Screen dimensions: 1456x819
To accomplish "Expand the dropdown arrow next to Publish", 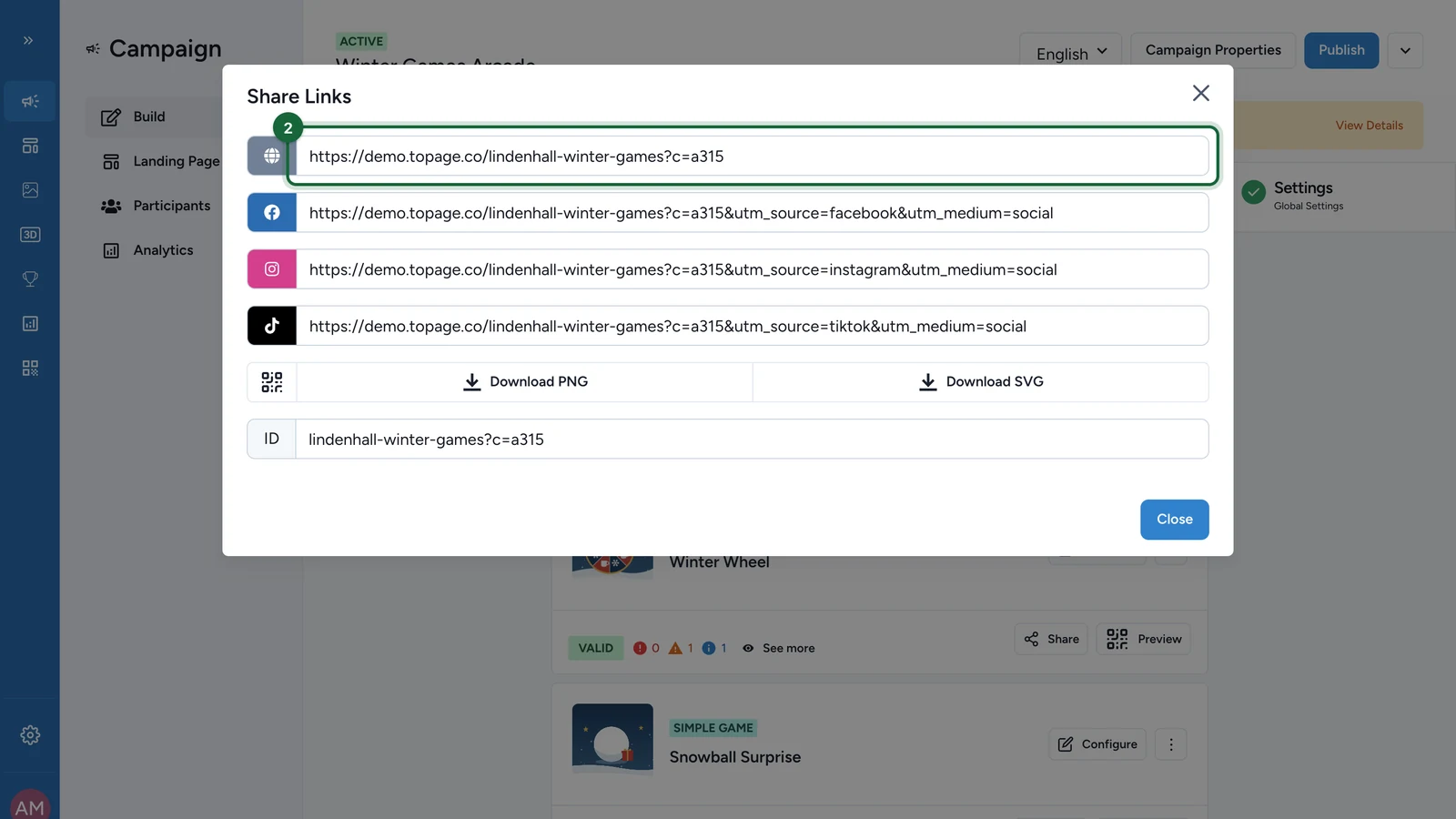I will point(1405,50).
